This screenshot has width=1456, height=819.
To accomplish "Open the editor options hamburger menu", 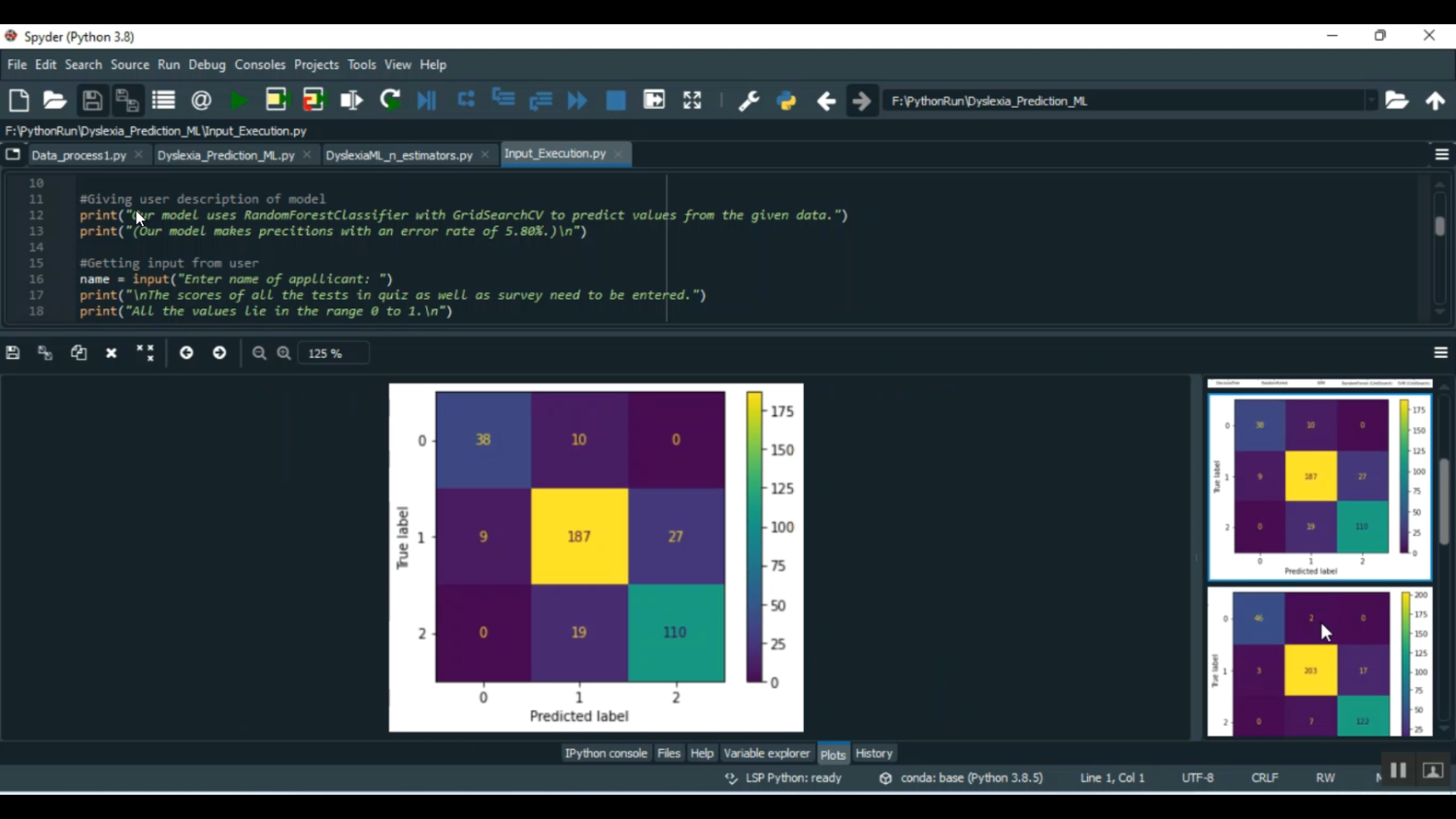I will (x=1442, y=153).
